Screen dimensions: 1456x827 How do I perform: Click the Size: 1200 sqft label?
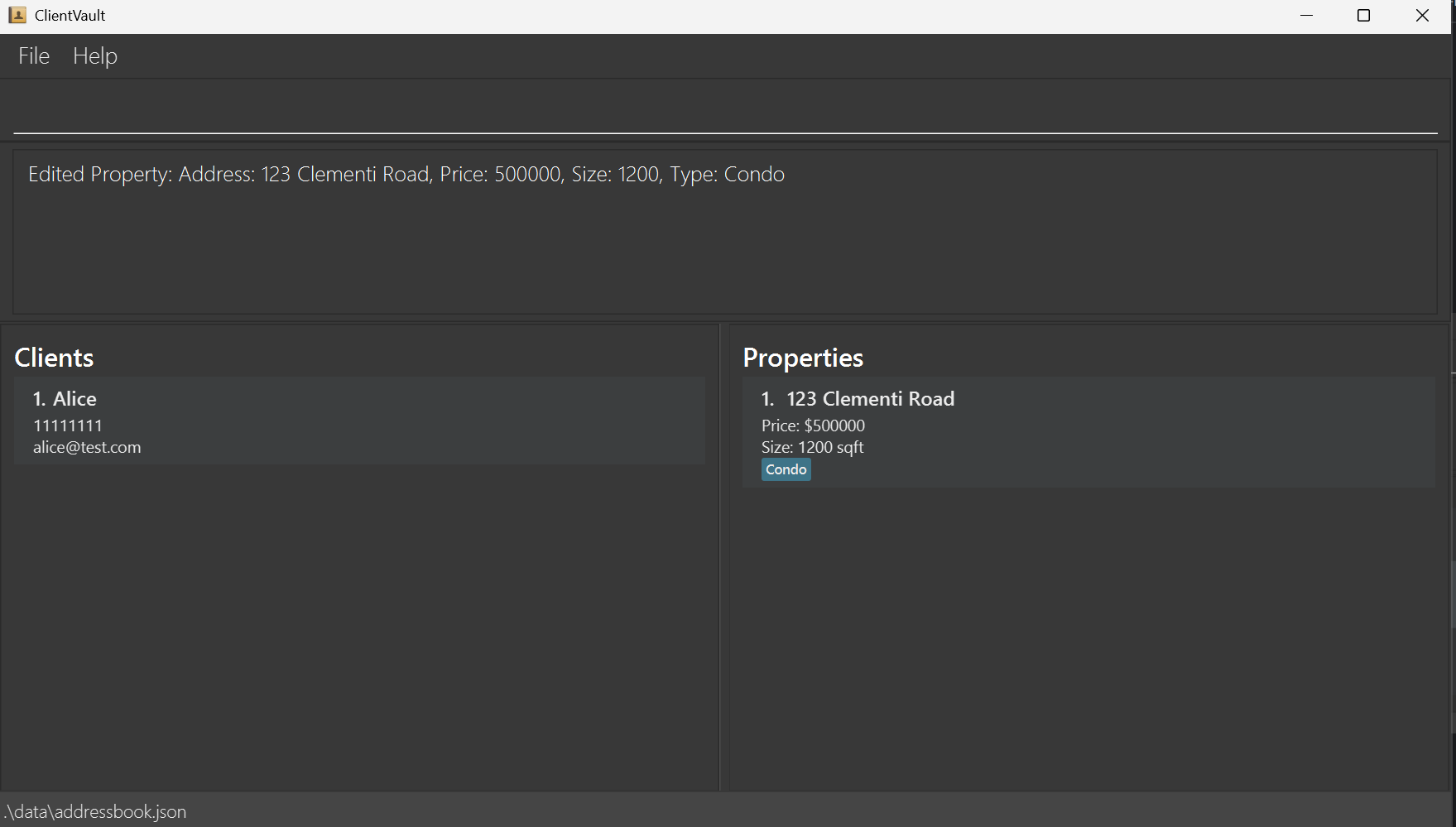(x=812, y=447)
